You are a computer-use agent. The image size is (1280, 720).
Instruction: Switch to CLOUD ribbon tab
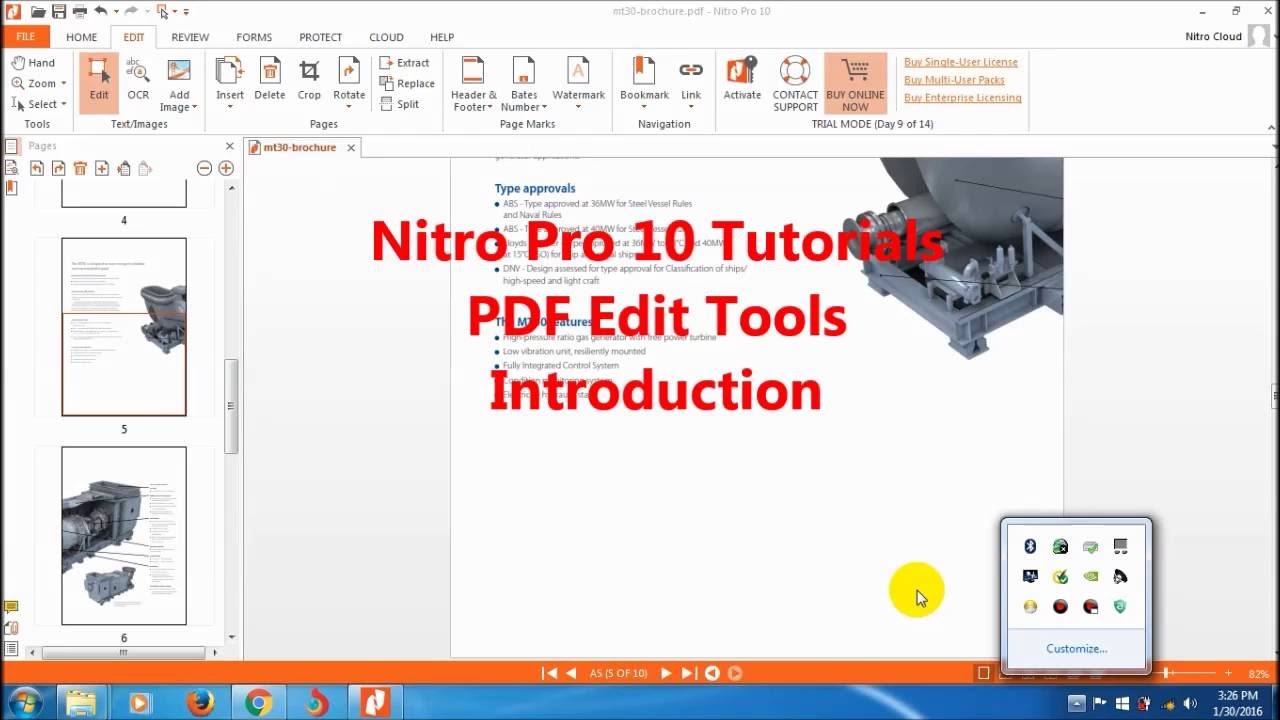click(386, 37)
